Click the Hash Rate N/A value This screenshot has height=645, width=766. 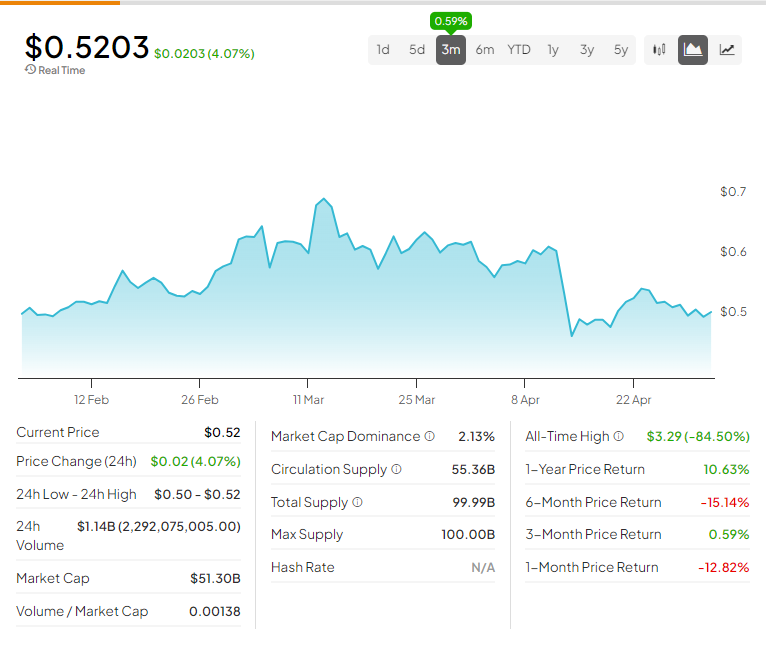pos(483,567)
